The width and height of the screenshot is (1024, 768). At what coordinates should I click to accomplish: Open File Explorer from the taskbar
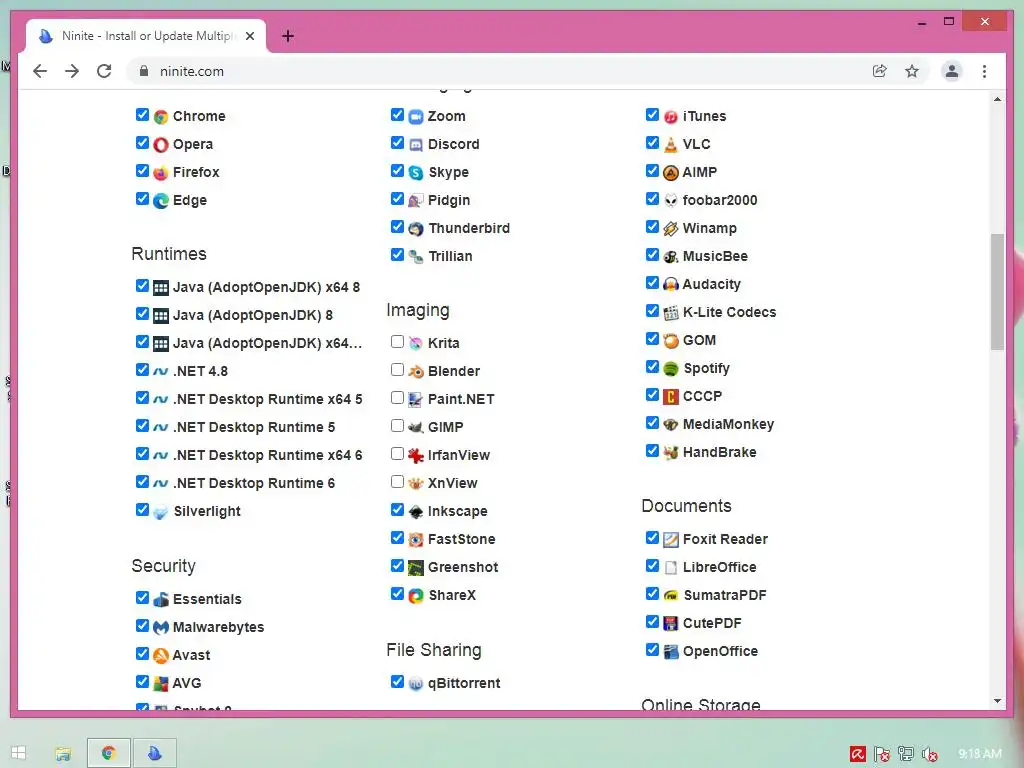(x=63, y=754)
